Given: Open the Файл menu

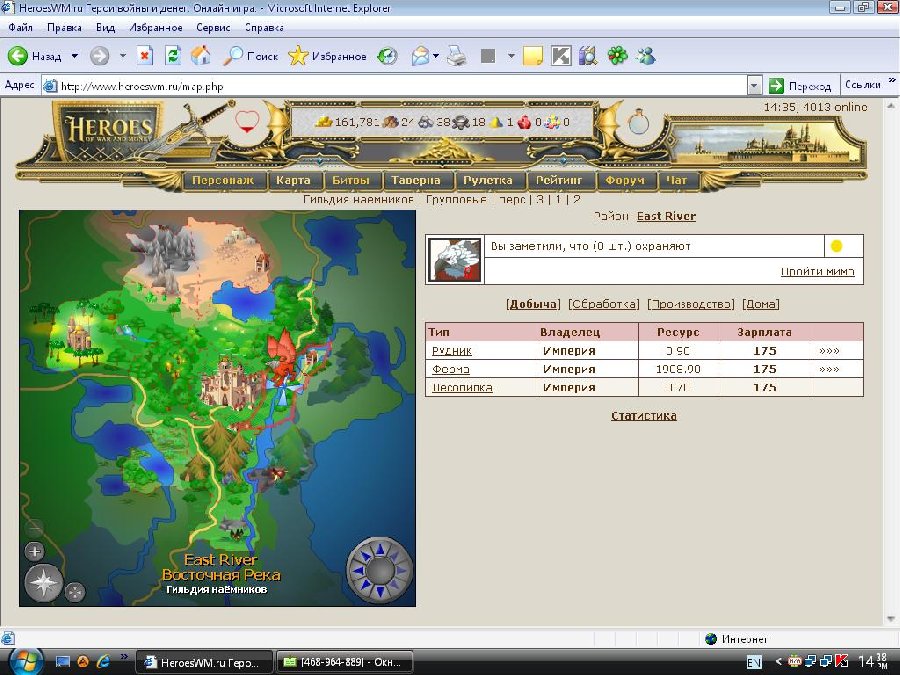Looking at the screenshot, I should point(21,27).
